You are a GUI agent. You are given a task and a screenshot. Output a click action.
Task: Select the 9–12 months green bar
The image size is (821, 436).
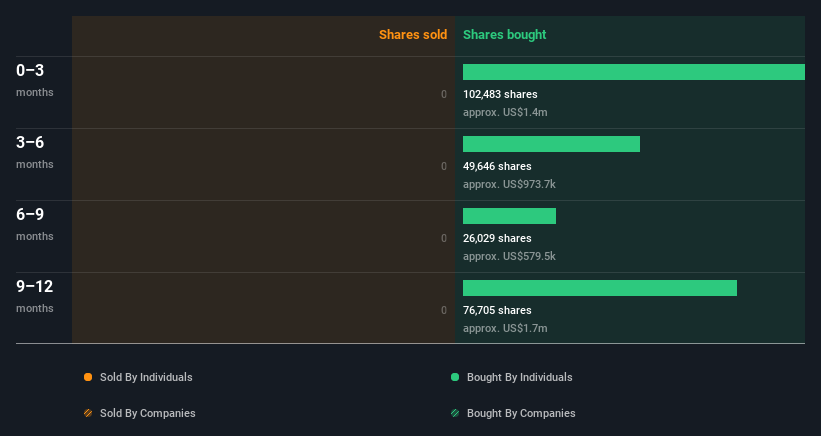tap(600, 288)
